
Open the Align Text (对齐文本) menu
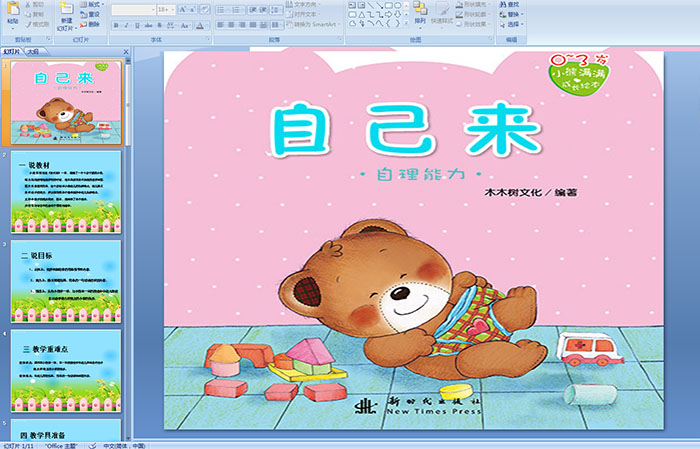point(303,14)
